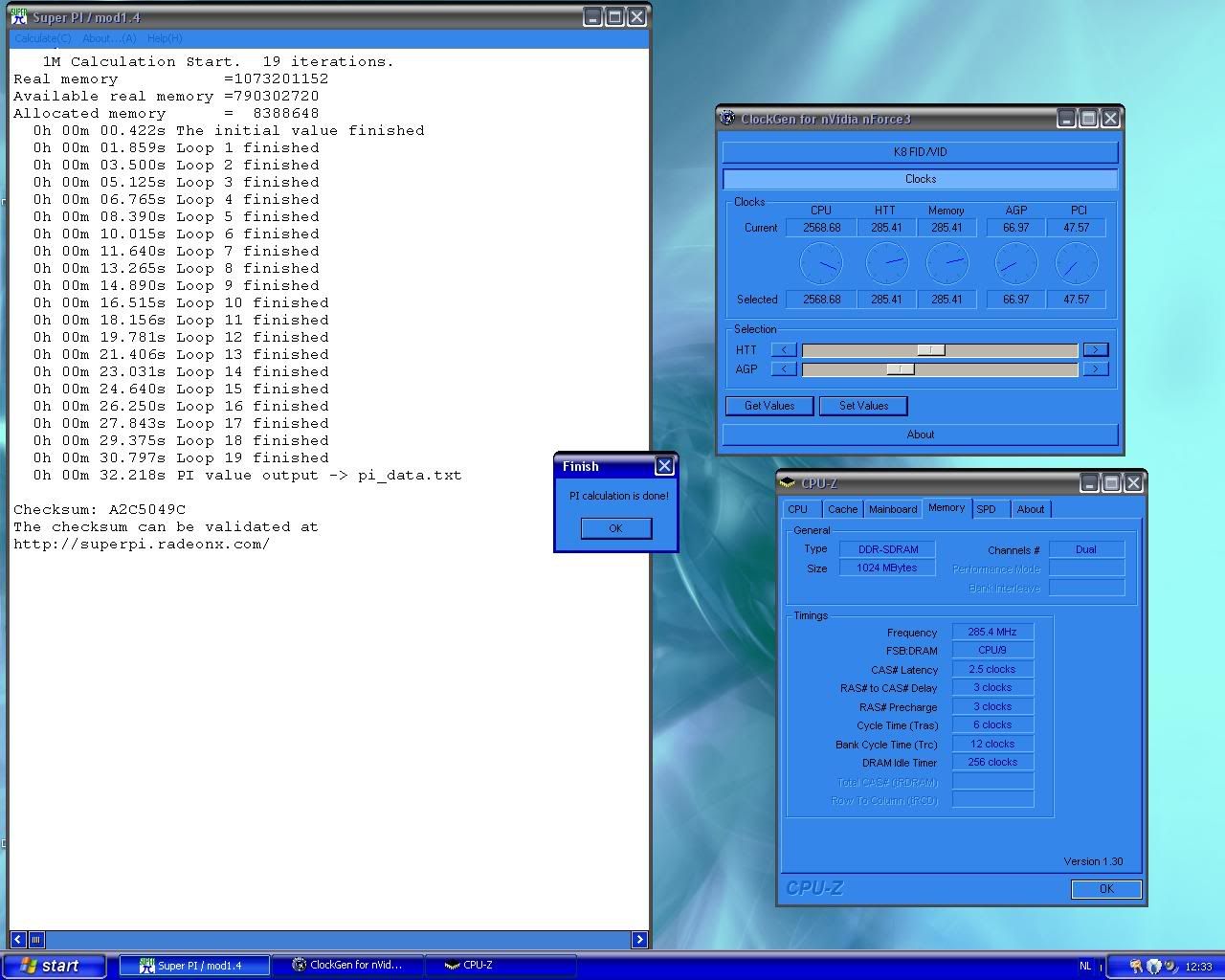Click the DRAM Idle Timer field 256 clocks

click(992, 763)
